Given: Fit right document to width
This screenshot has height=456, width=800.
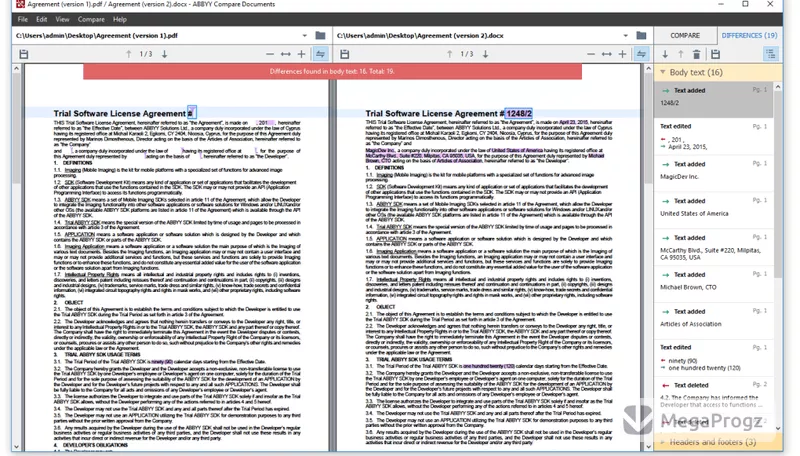Looking at the screenshot, I should coord(607,54).
